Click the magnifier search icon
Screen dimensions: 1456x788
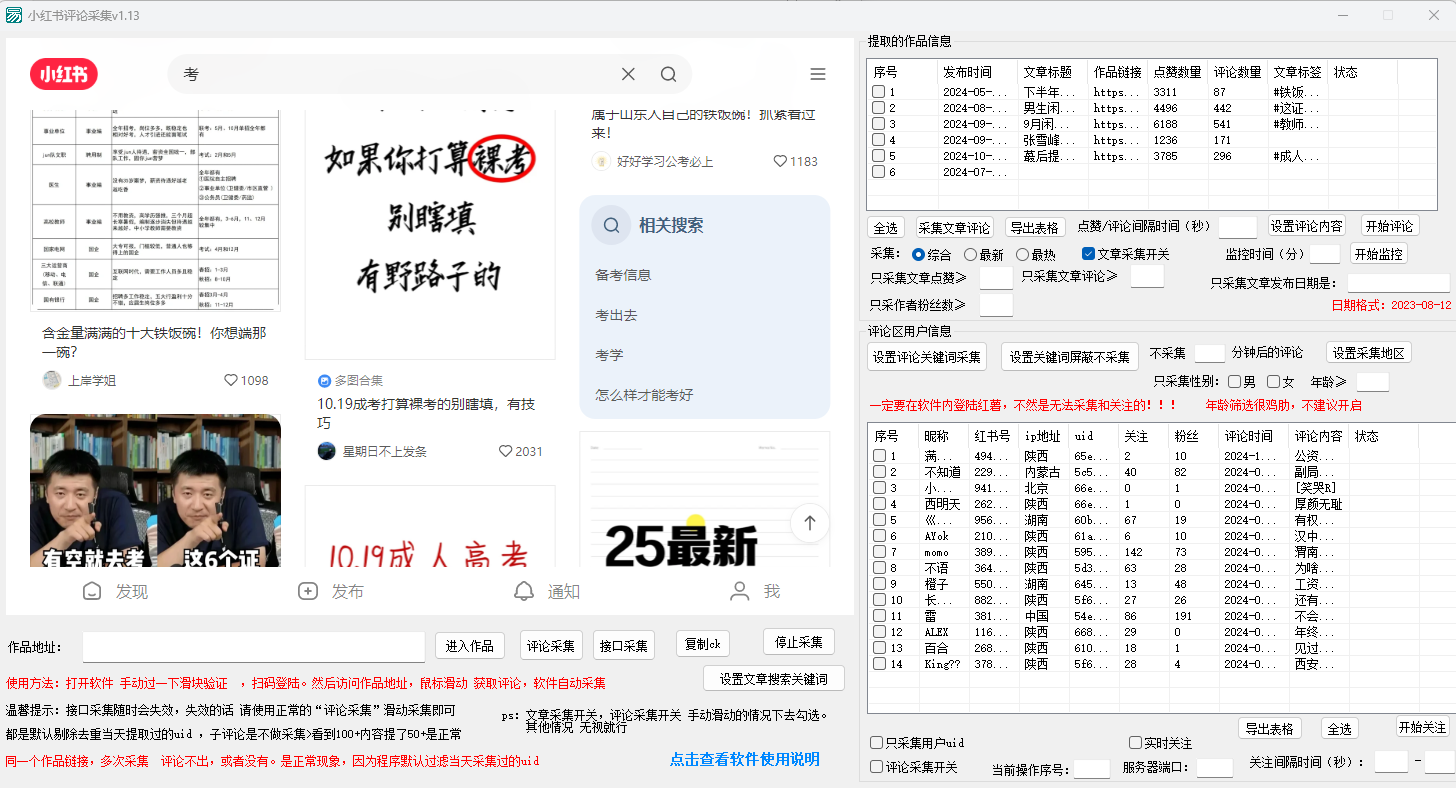[669, 74]
